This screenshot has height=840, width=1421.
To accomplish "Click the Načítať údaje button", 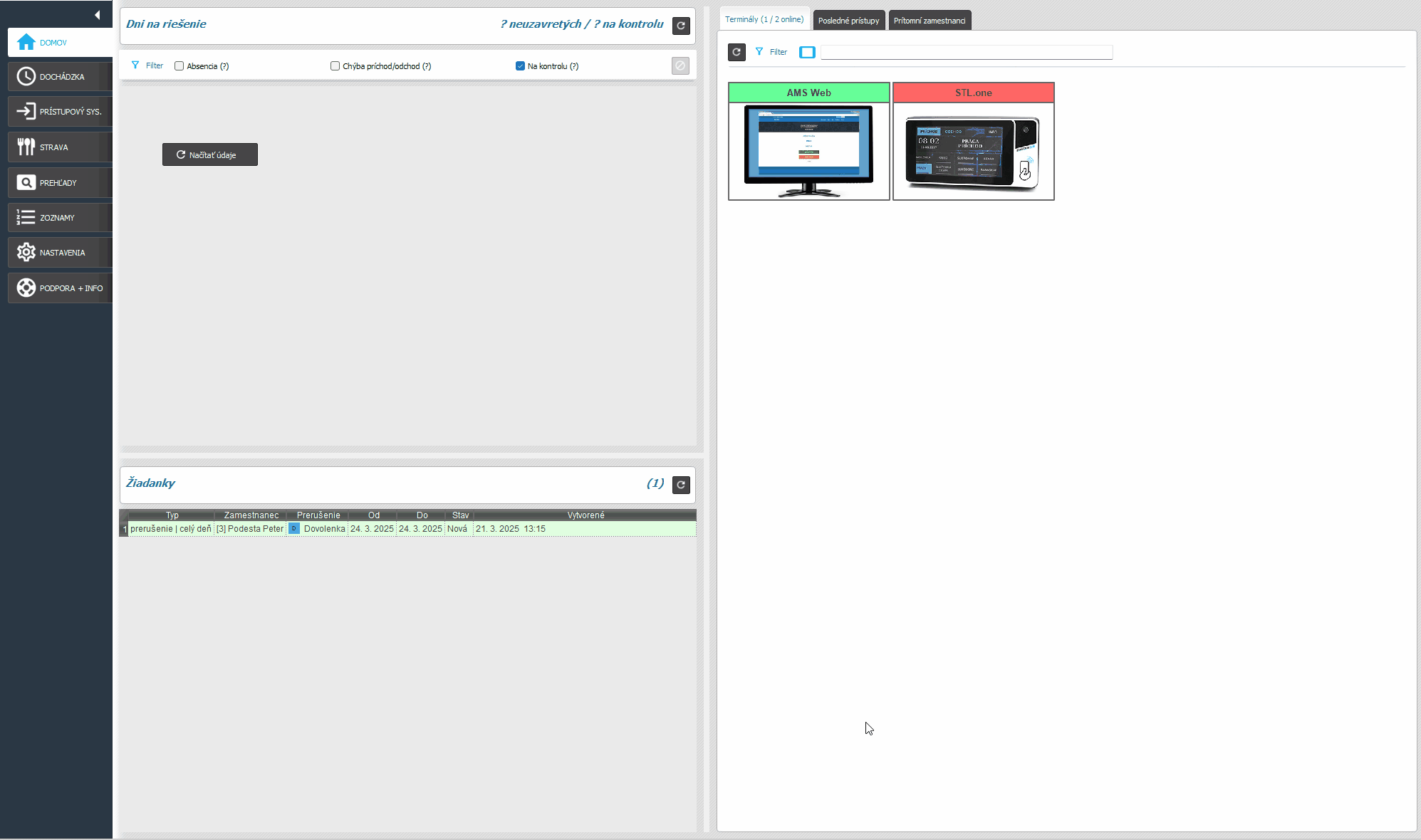I will tap(210, 154).
